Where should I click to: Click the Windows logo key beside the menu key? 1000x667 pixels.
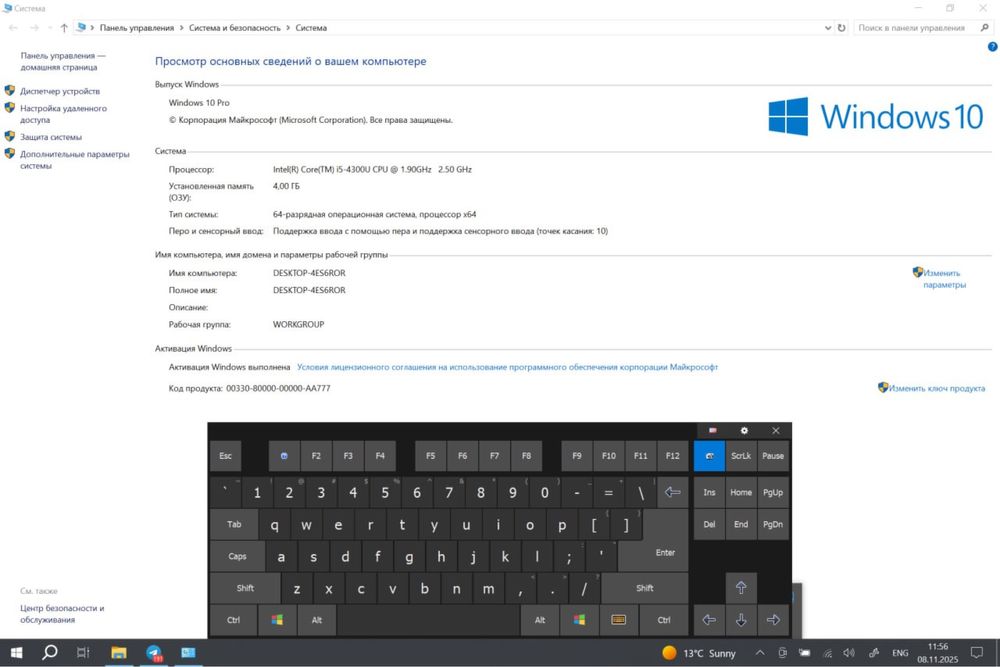(x=579, y=620)
